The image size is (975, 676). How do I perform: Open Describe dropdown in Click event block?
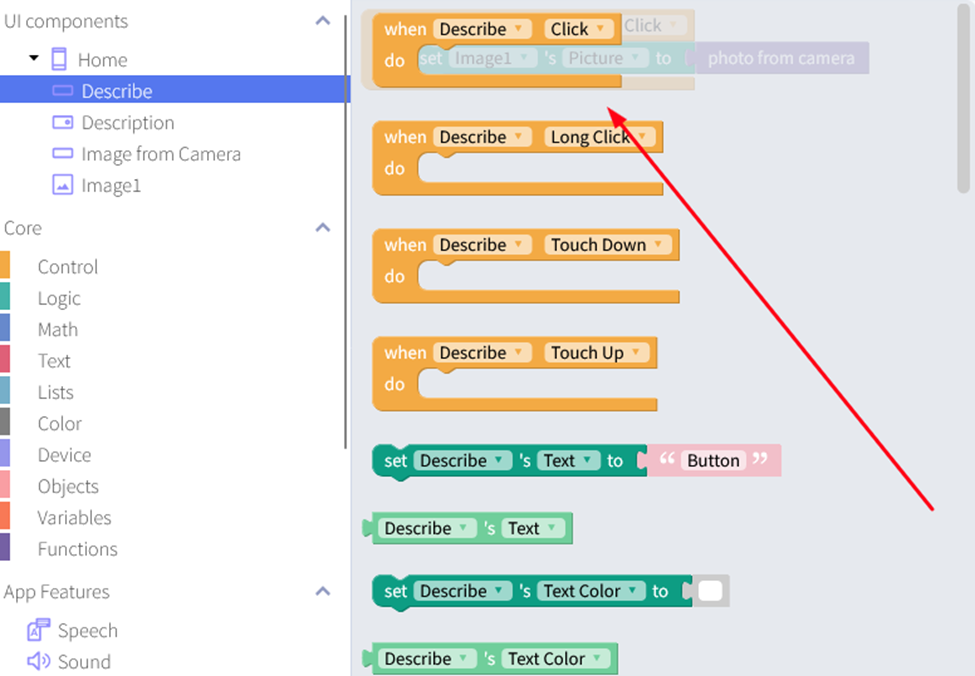(482, 29)
